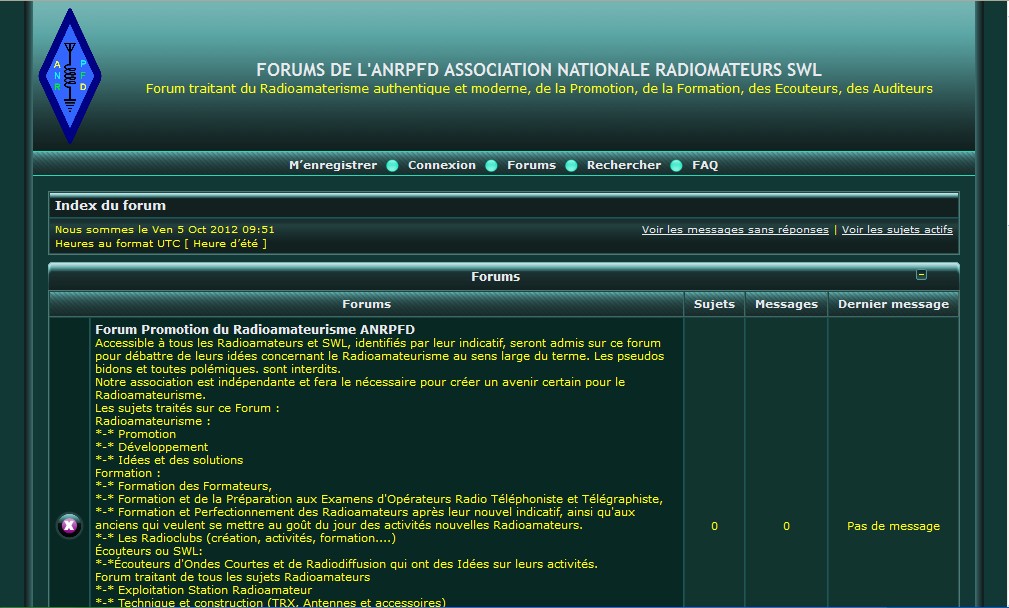Click '*-* Exploitation Station Radioamateur' line
Screen dimensions: 1009x608
coord(203,590)
